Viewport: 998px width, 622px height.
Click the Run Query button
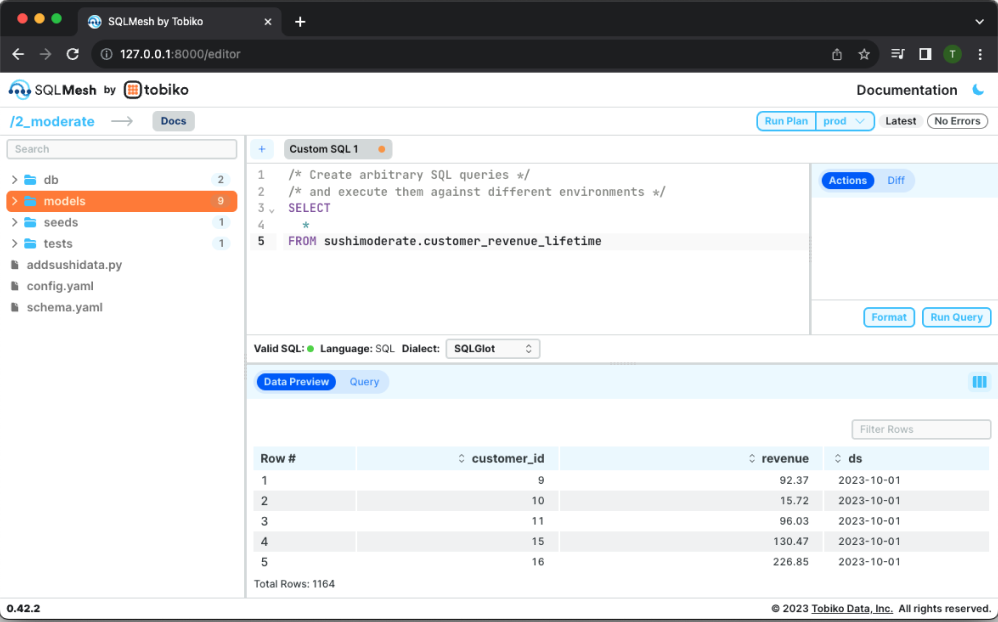coord(956,317)
